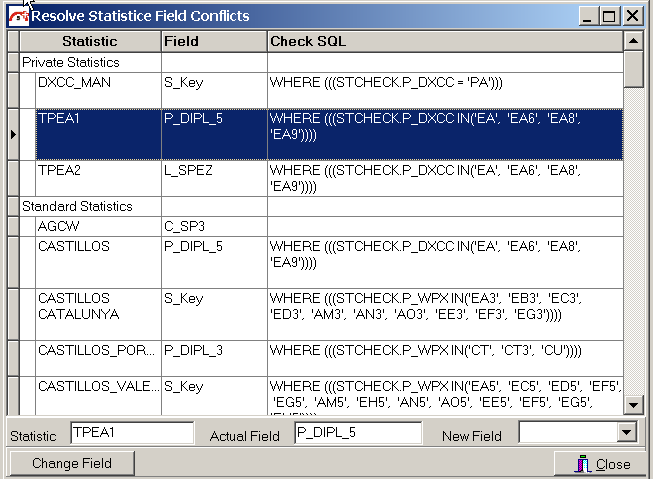
Task: Open the New Field dropdown
Action: (x=627, y=432)
